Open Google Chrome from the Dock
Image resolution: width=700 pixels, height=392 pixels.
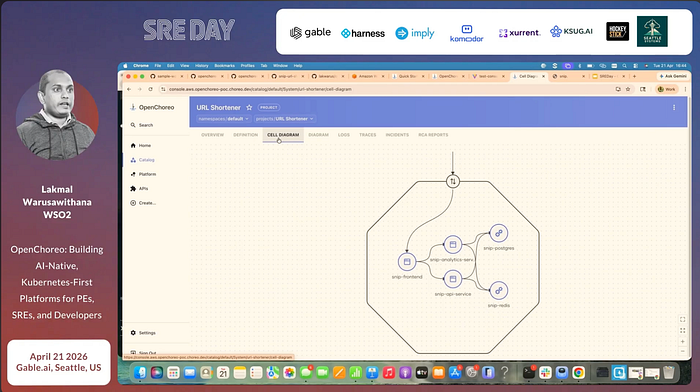579,372
